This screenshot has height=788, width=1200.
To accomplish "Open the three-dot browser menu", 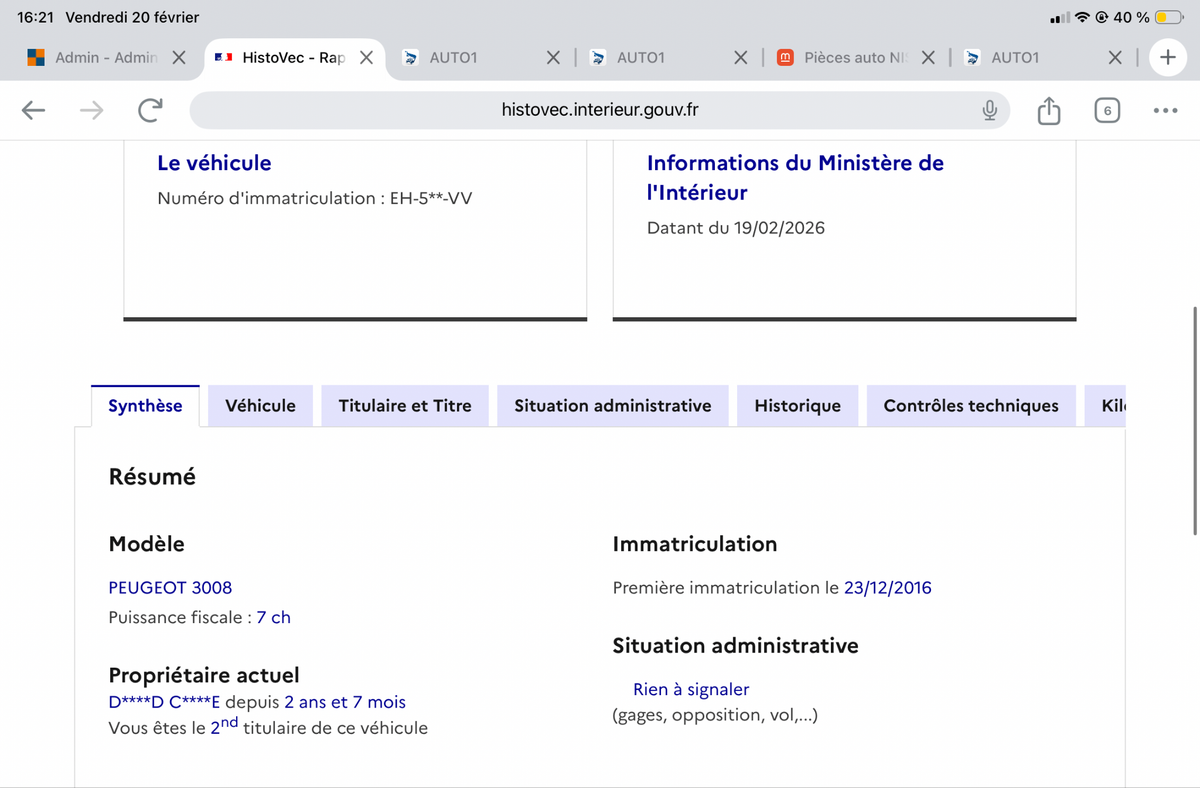I will (x=1164, y=110).
